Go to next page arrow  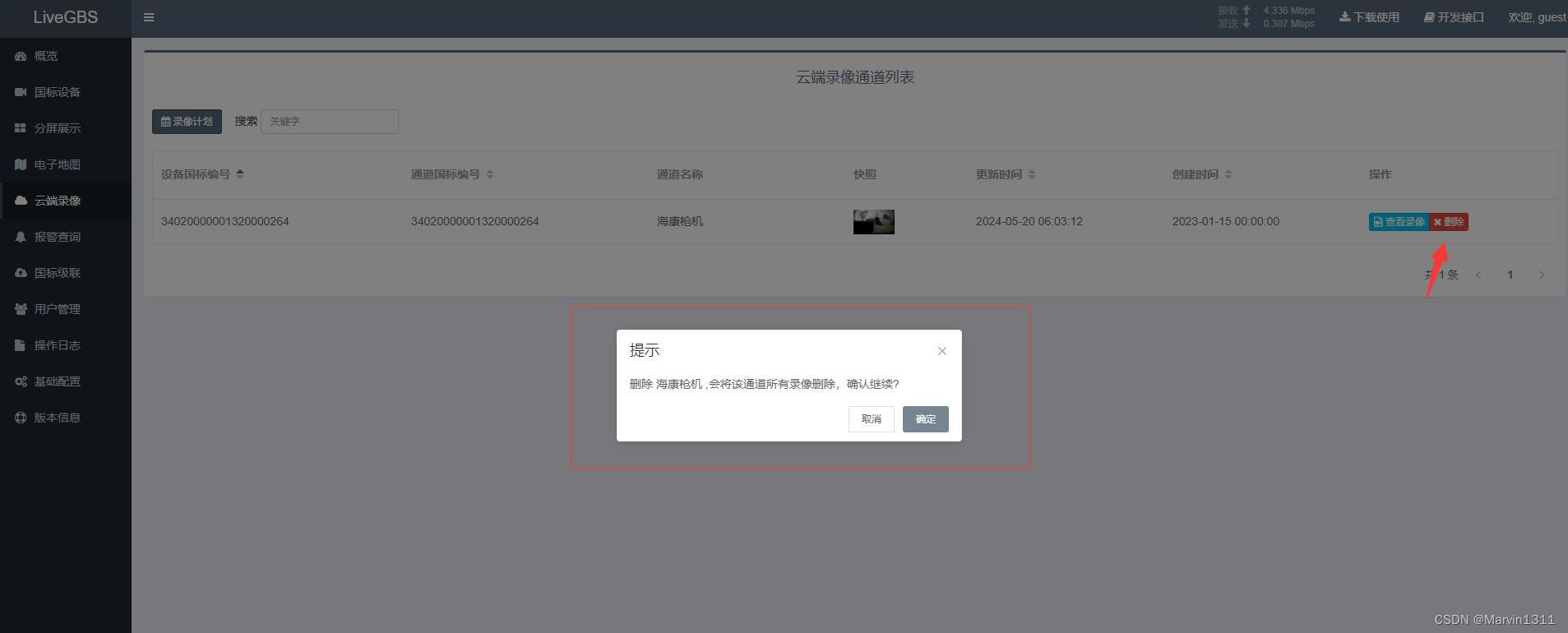tap(1542, 275)
